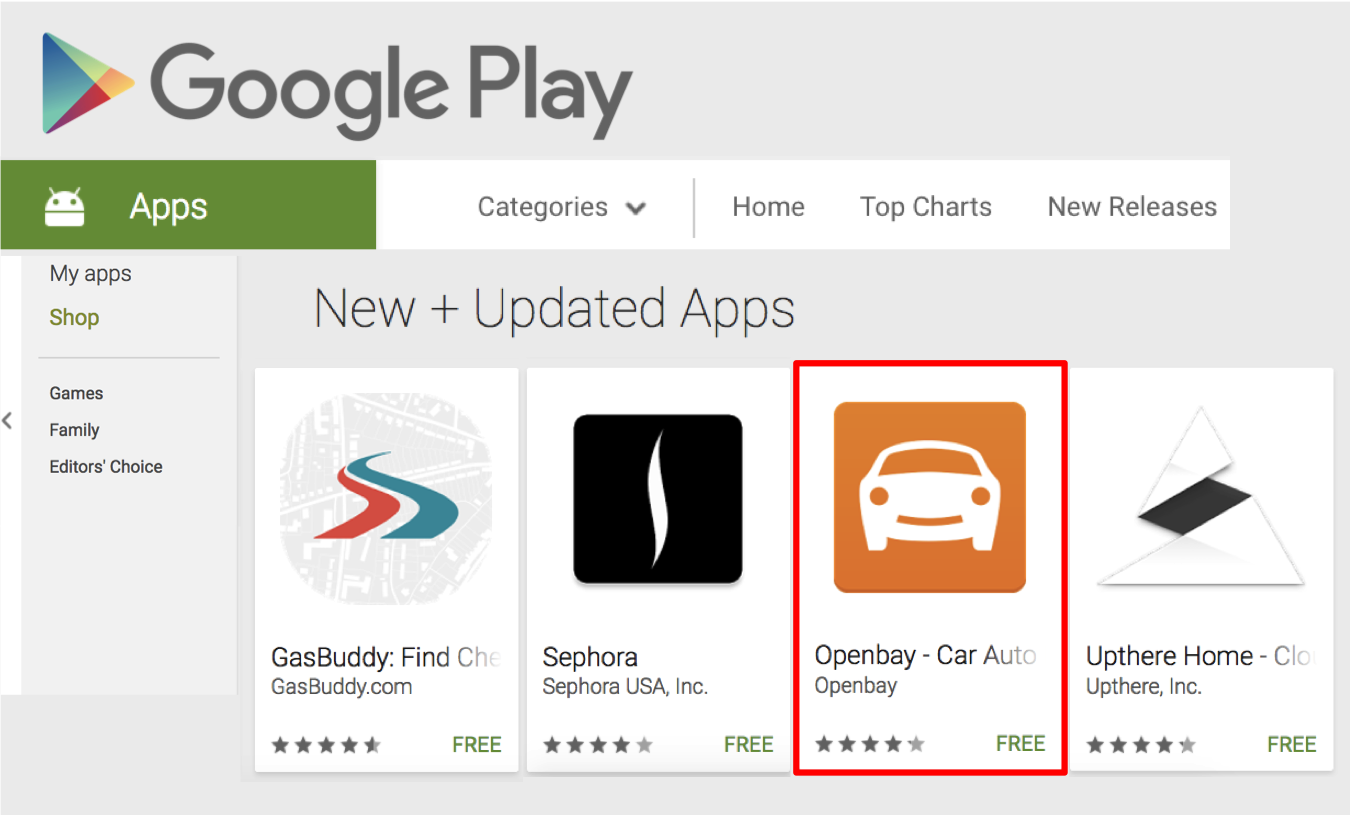Open My apps in sidebar
1351x816 pixels.
coord(90,274)
